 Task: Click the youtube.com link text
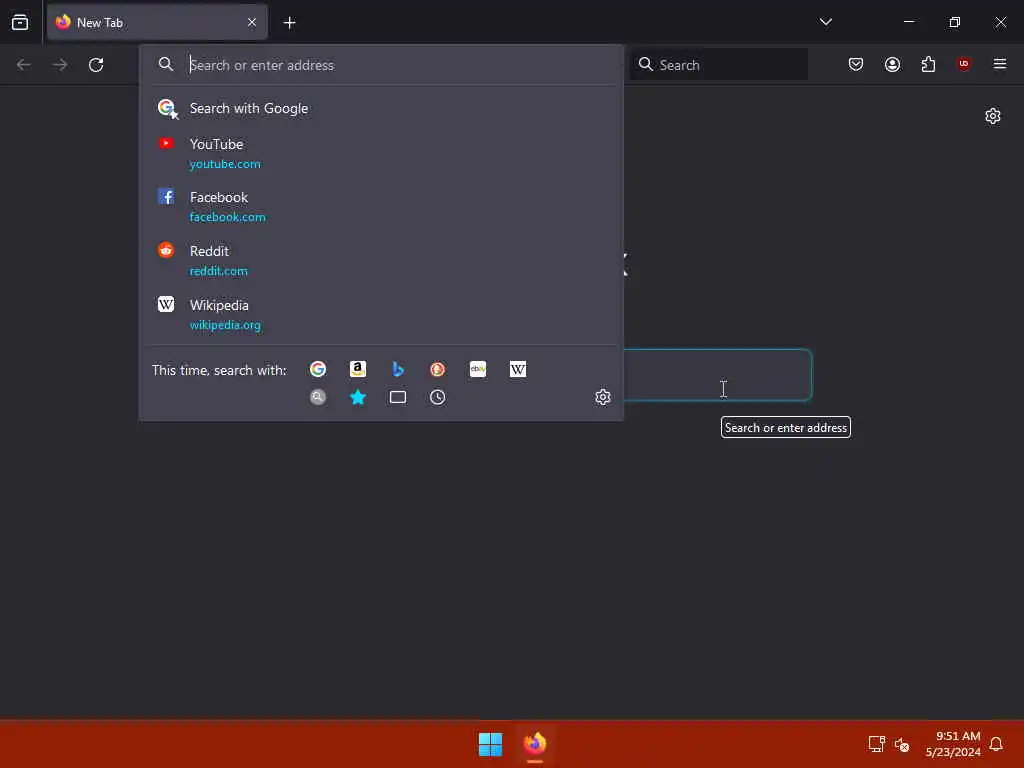225,164
